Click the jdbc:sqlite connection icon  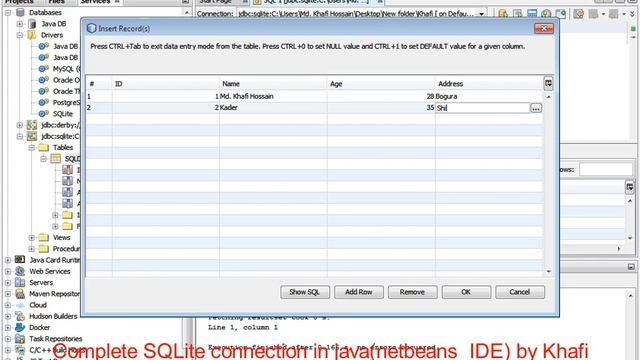32,136
